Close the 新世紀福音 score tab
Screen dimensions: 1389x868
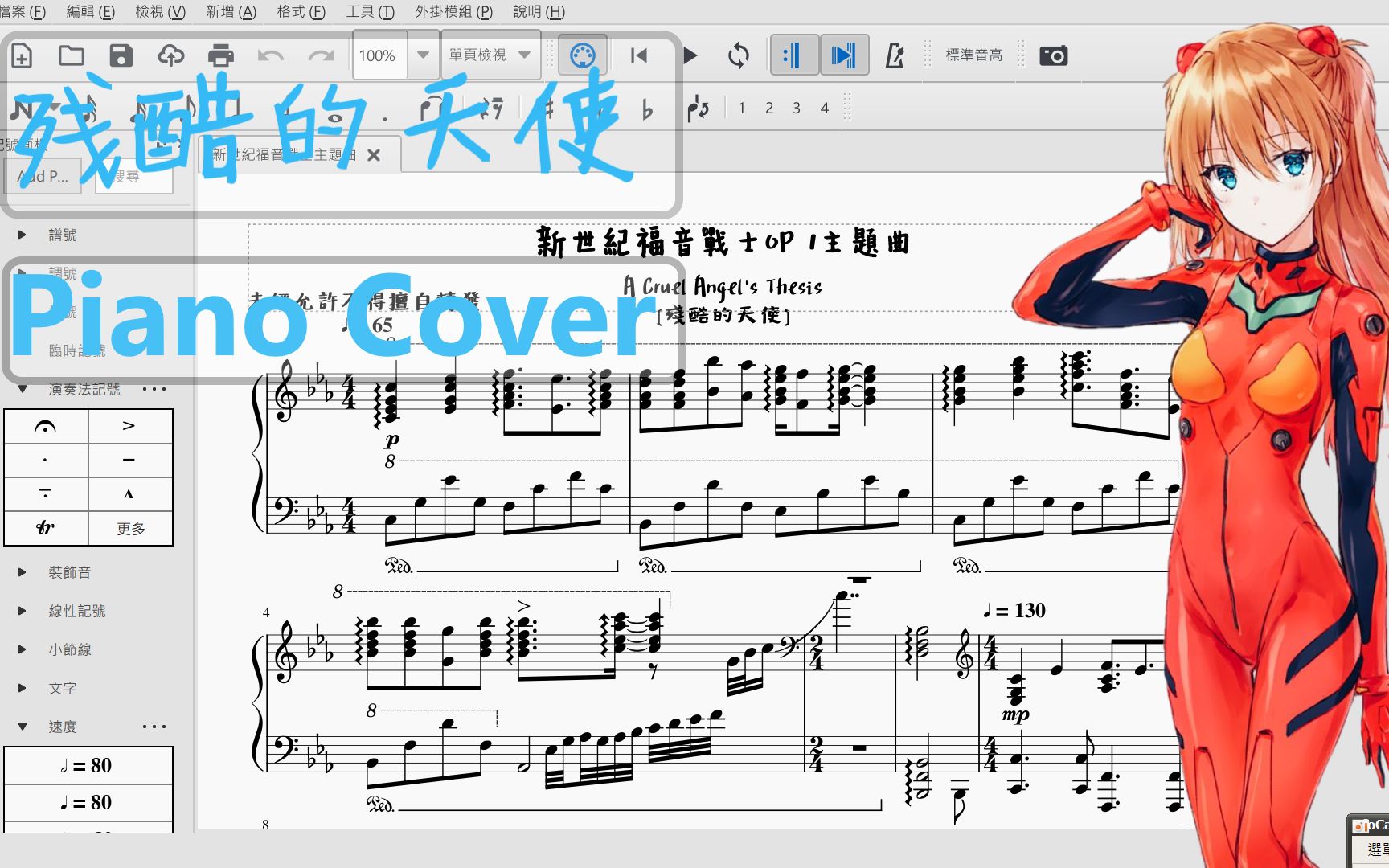coord(374,155)
